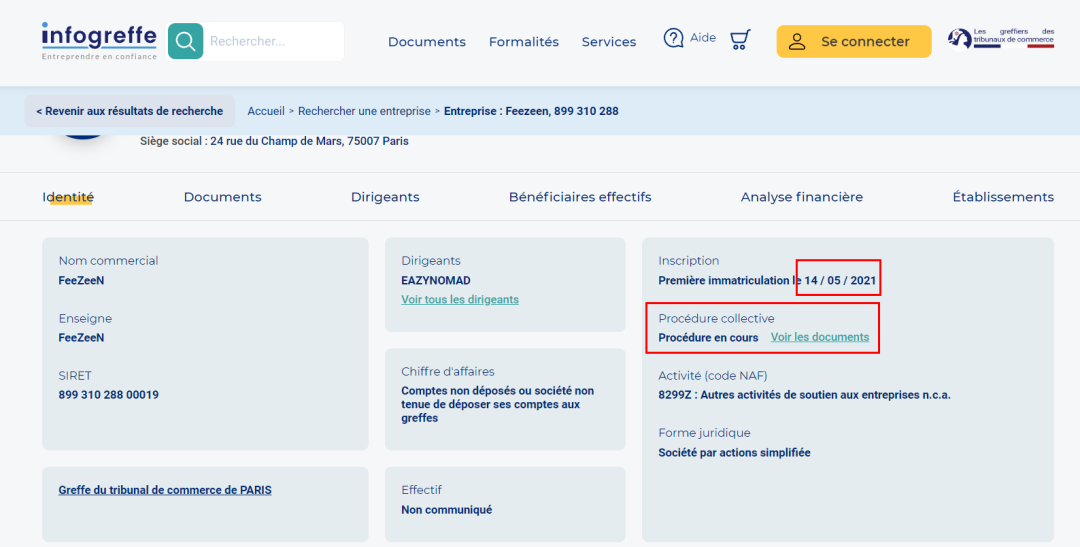This screenshot has height=547, width=1080.
Task: Go to Accueil breadcrumb link
Action: [266, 111]
